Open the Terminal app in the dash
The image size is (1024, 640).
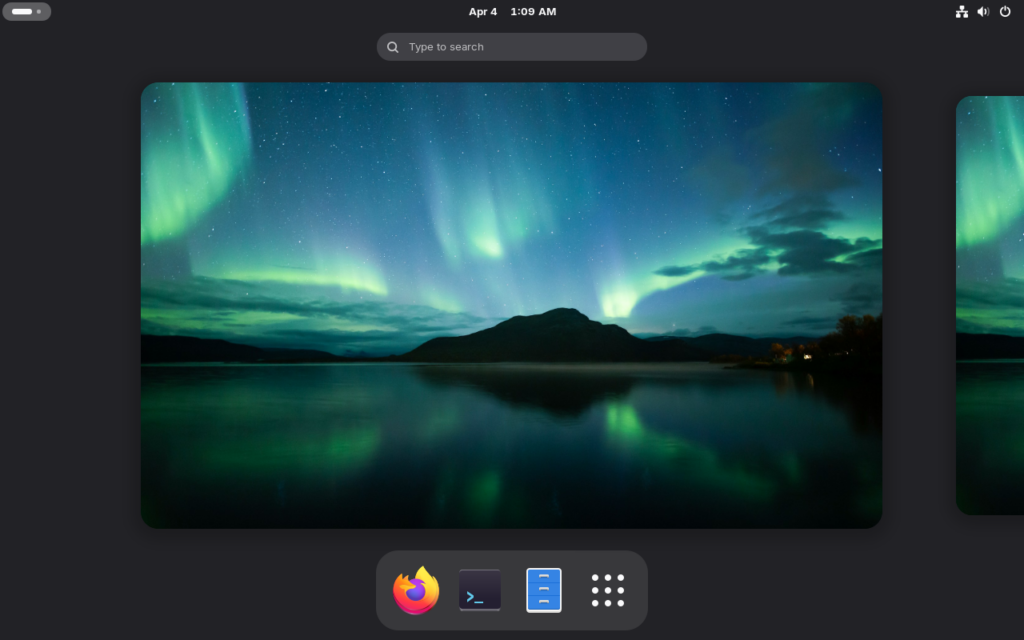coord(480,590)
